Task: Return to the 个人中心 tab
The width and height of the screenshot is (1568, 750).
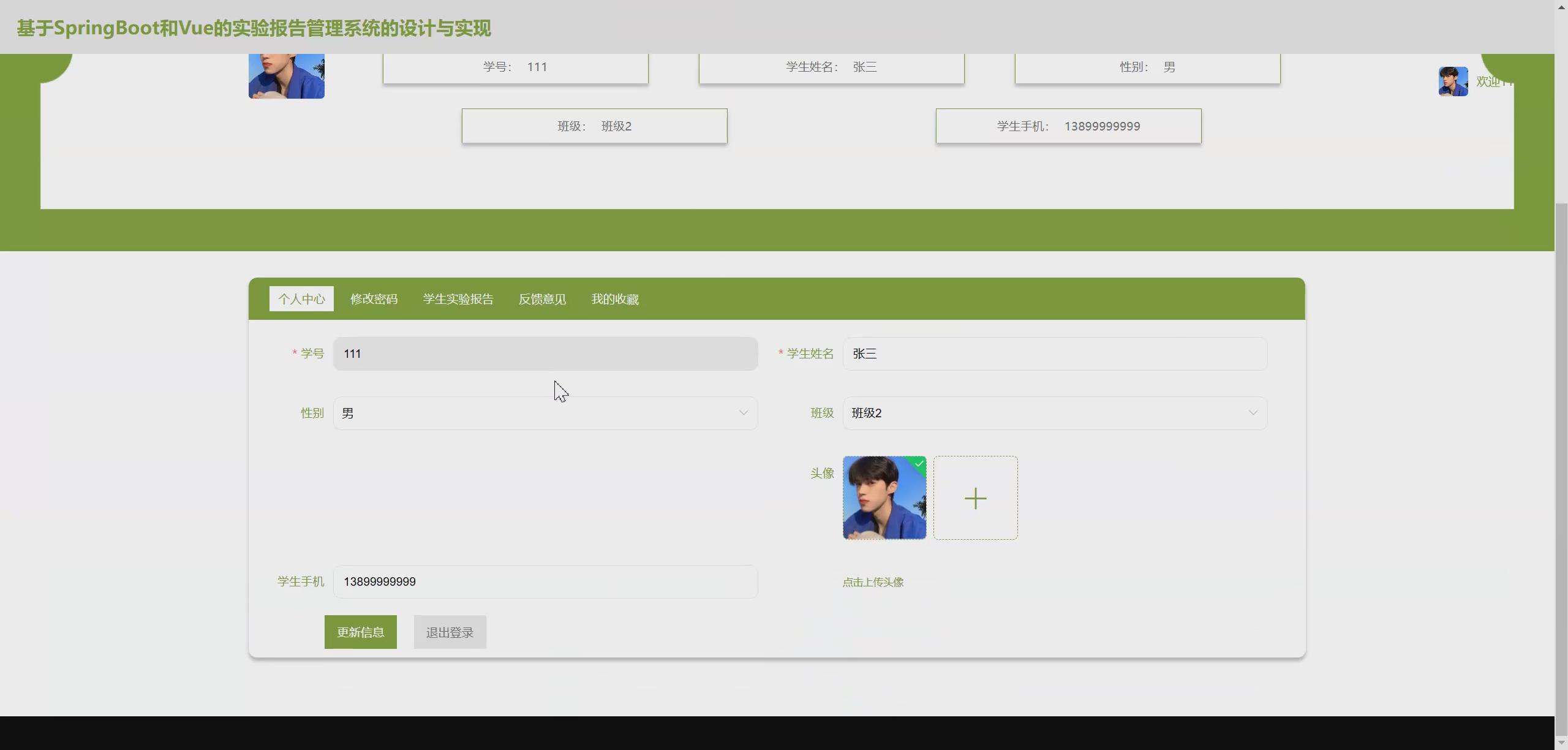Action: [301, 298]
